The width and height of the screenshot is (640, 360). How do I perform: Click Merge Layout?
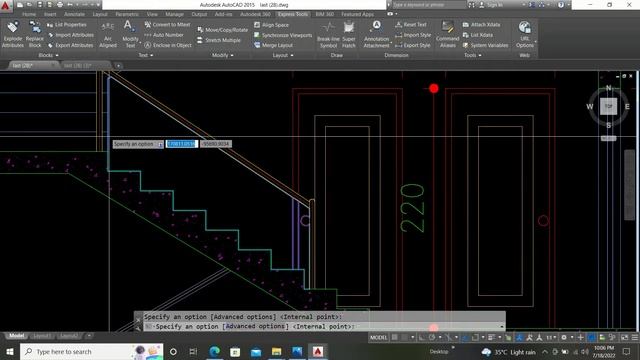[273, 45]
